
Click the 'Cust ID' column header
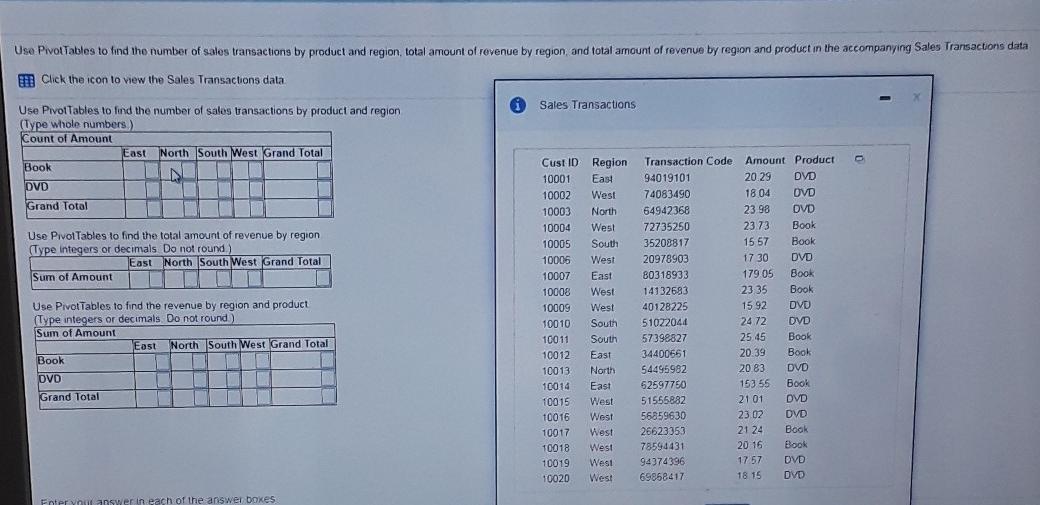click(560, 162)
